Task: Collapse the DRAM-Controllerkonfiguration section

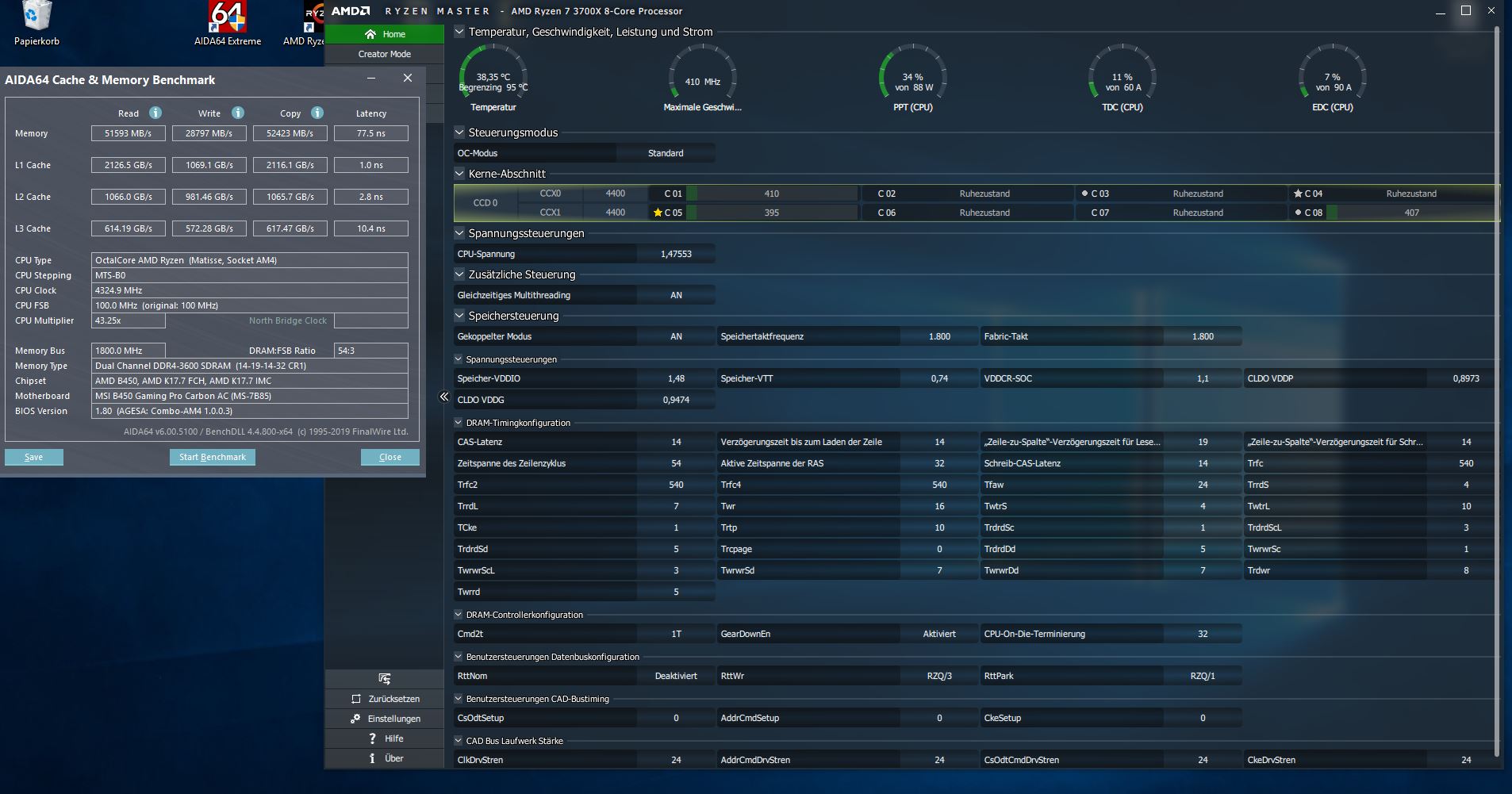Action: point(459,615)
